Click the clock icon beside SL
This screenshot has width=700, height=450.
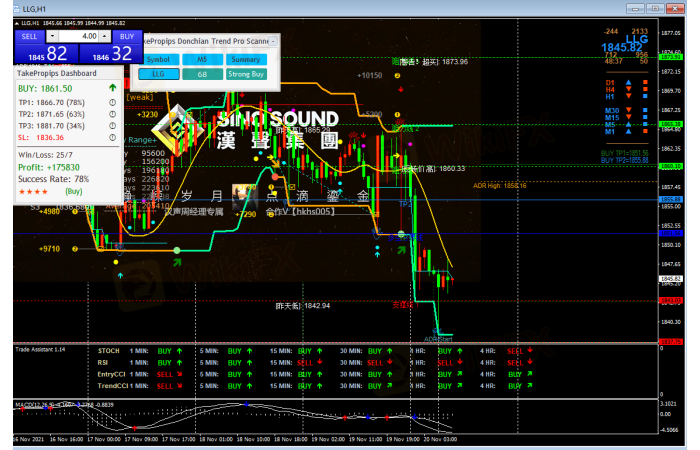coord(112,139)
